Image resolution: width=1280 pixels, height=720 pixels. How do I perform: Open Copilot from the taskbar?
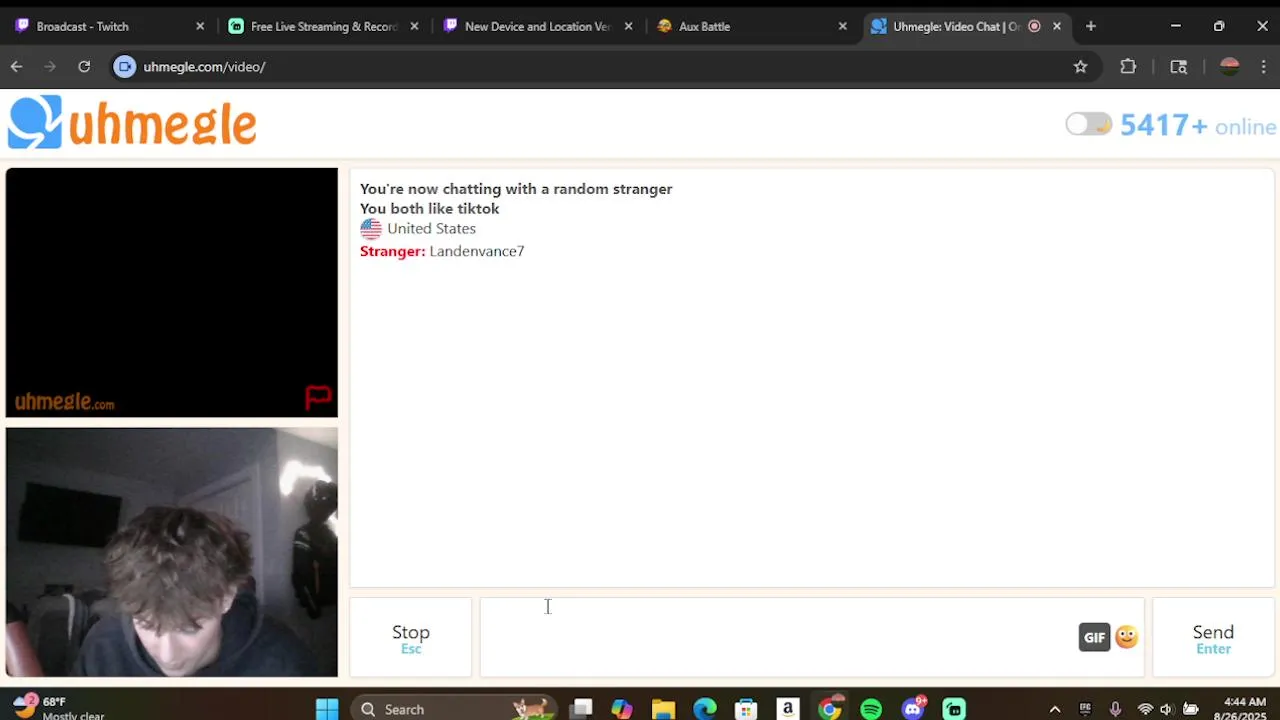[x=622, y=709]
